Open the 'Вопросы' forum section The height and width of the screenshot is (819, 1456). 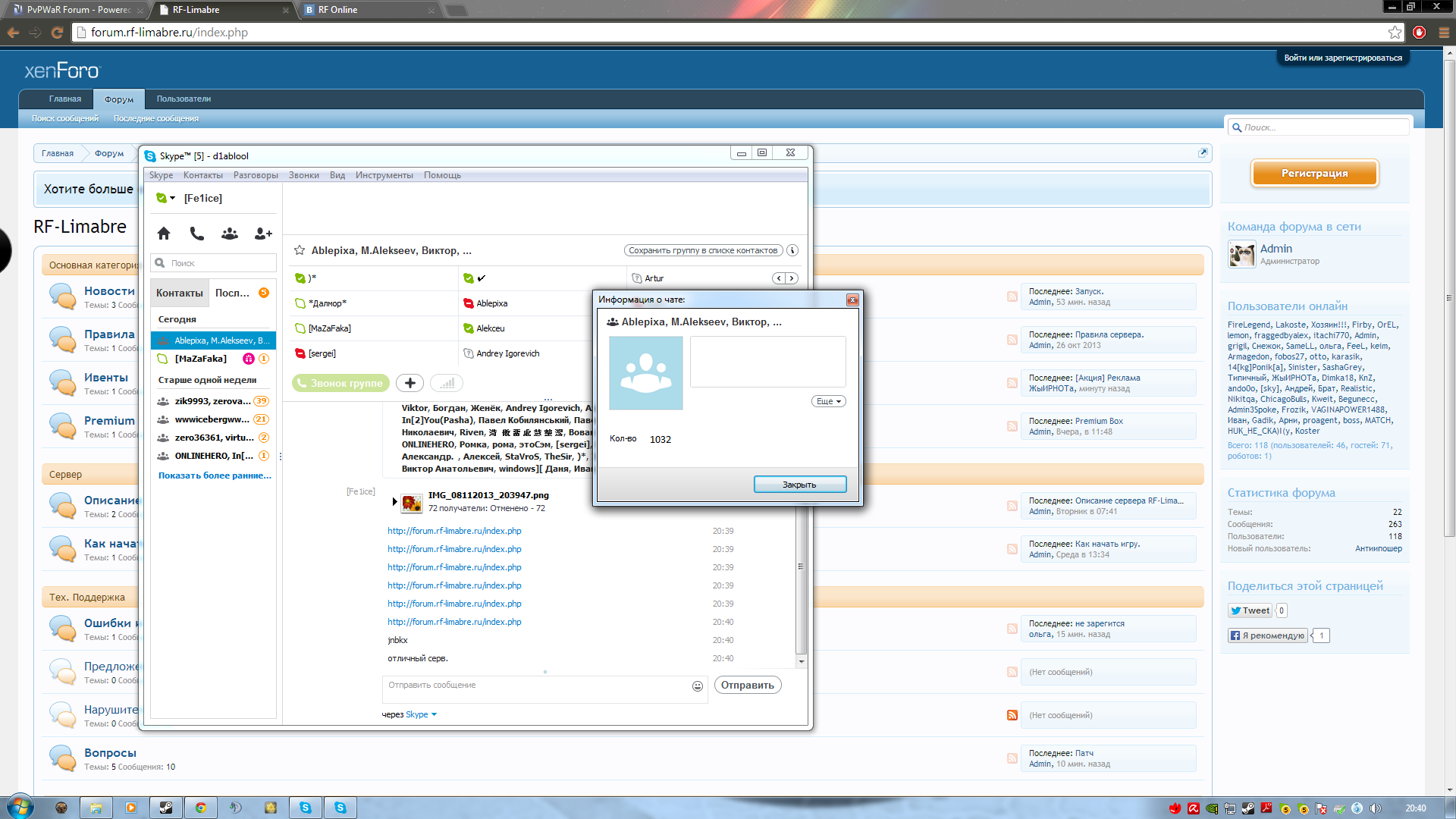point(110,753)
